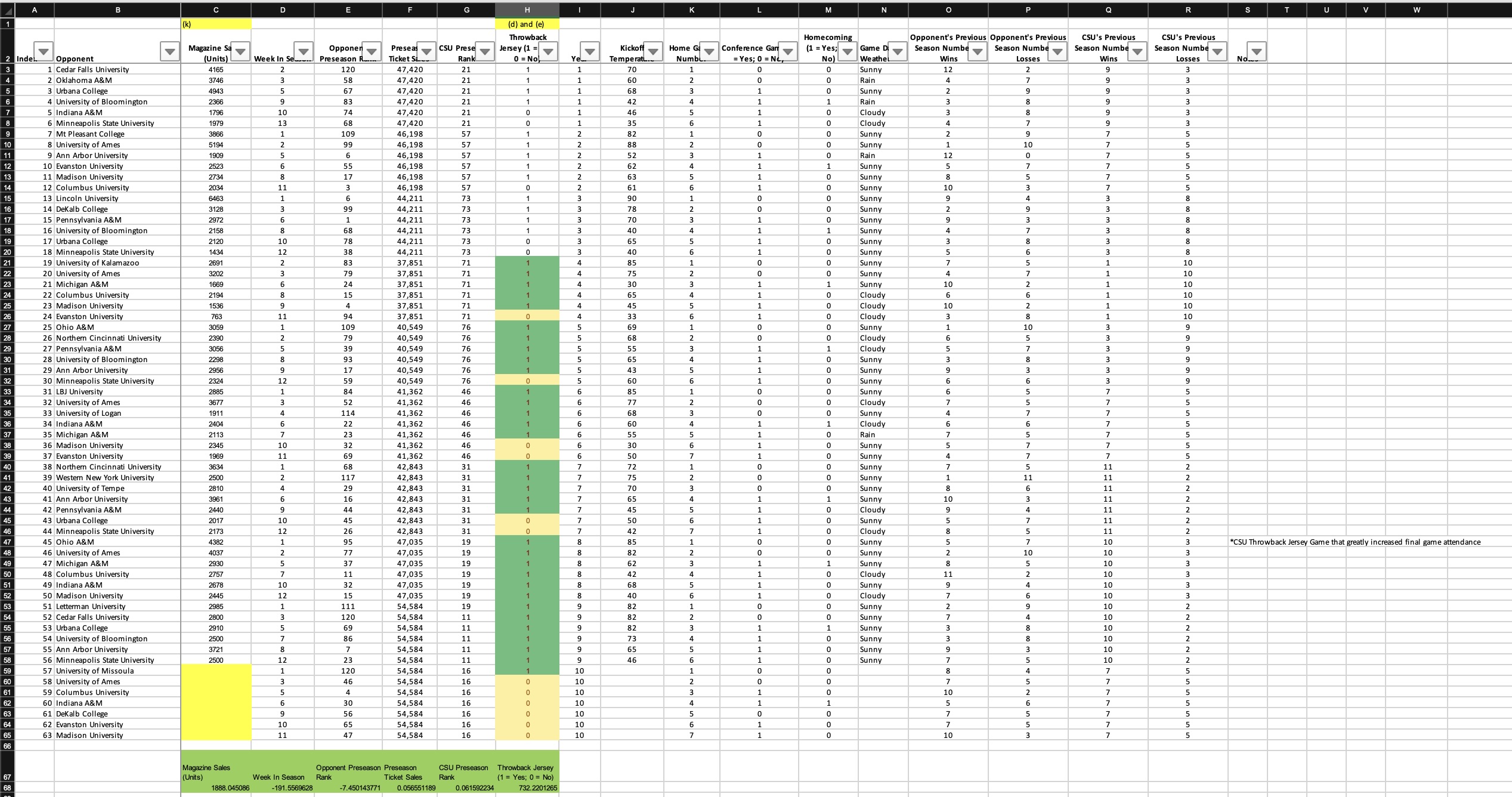This screenshot has width=1512, height=797.
Task: Open the CSU Preseason Rank filter arrow
Action: click(x=485, y=52)
